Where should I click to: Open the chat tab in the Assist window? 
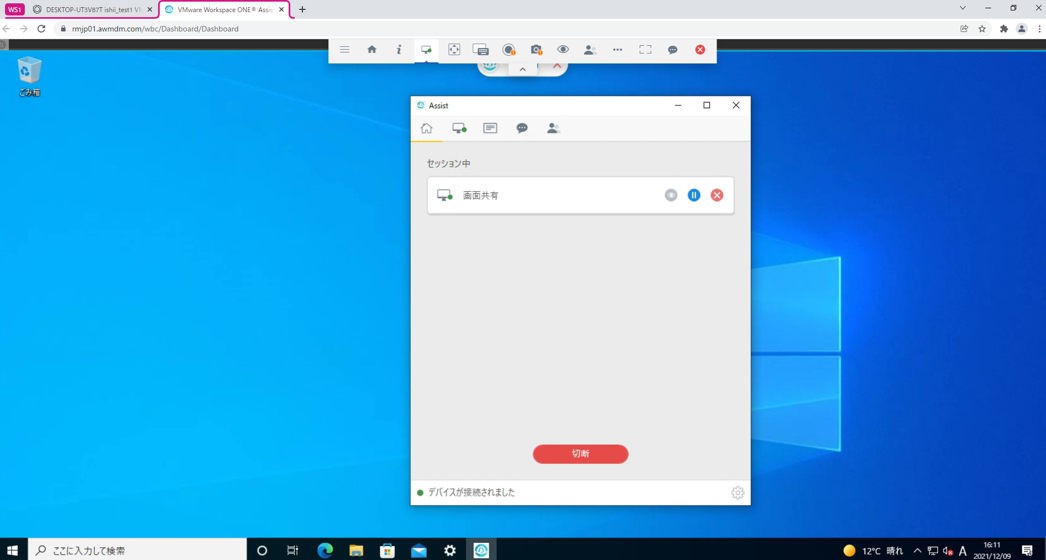point(522,128)
